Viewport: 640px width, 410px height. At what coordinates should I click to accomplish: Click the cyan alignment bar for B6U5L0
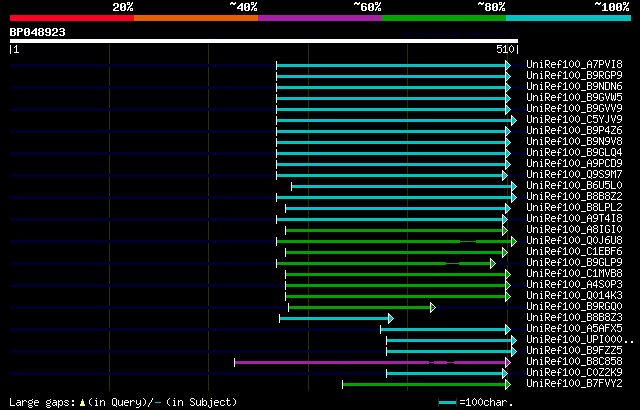point(404,186)
